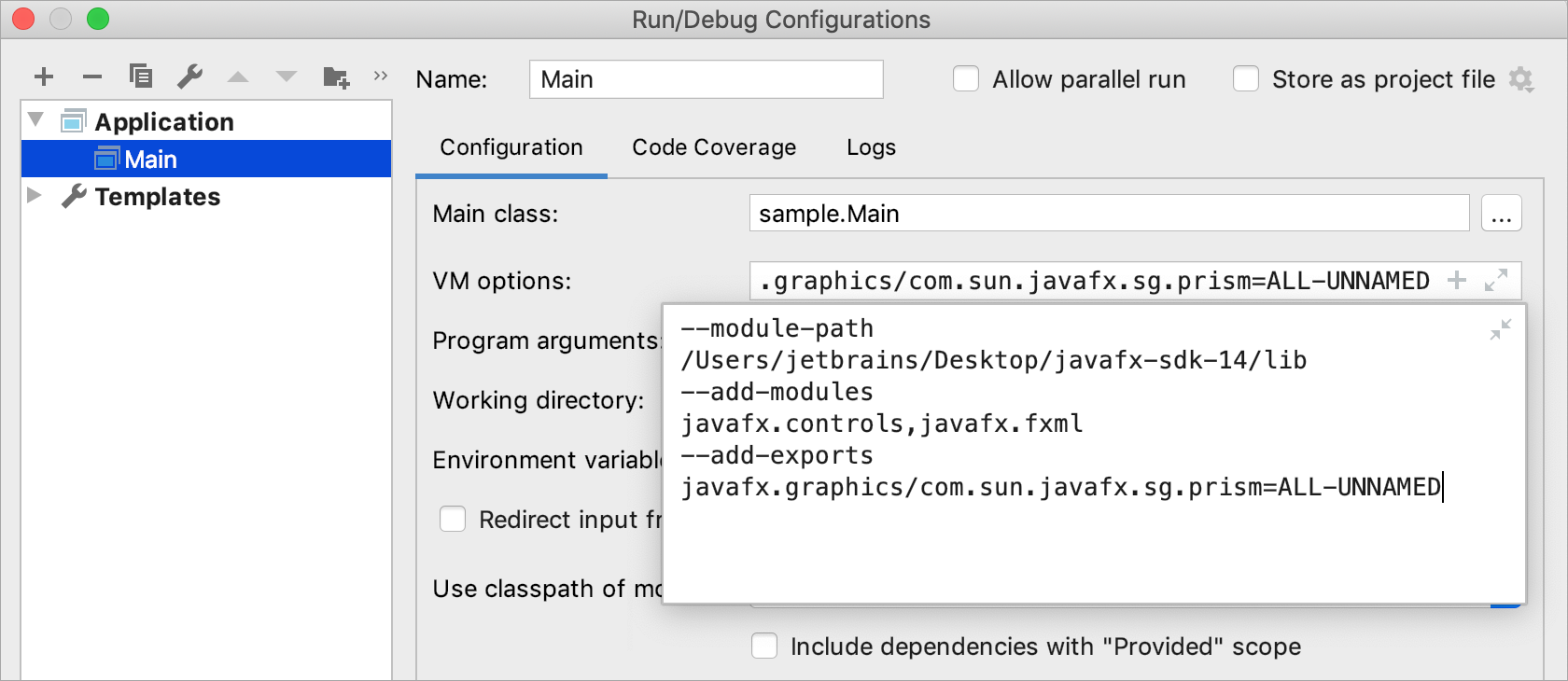Insert a macro via the VM options plus icon

click(x=1457, y=280)
